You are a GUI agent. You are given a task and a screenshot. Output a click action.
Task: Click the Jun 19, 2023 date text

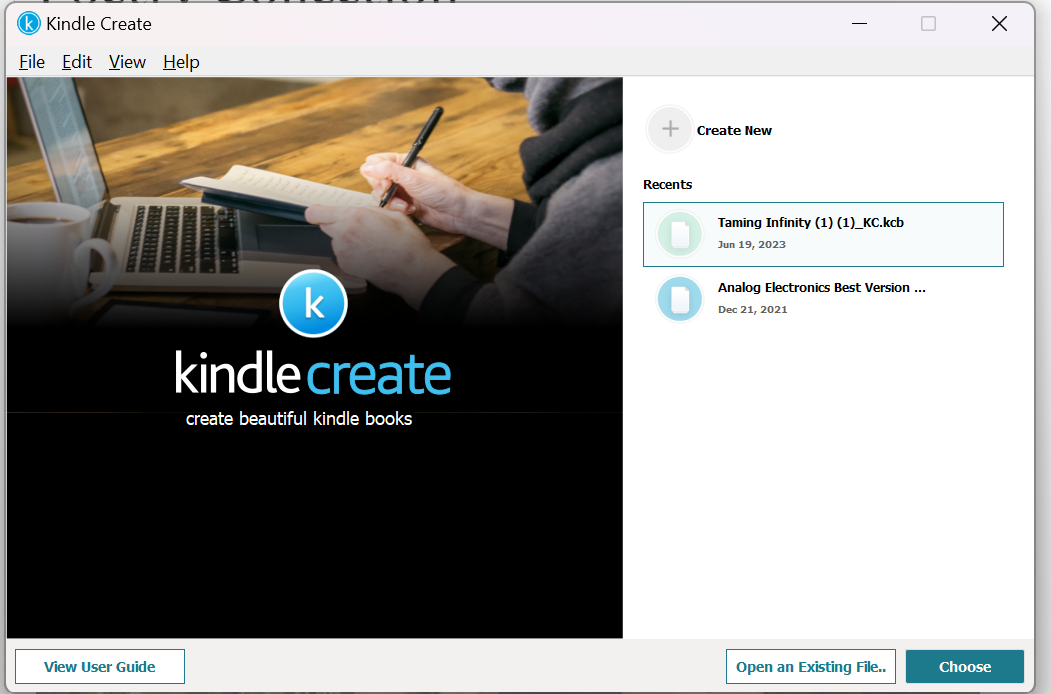tap(751, 245)
